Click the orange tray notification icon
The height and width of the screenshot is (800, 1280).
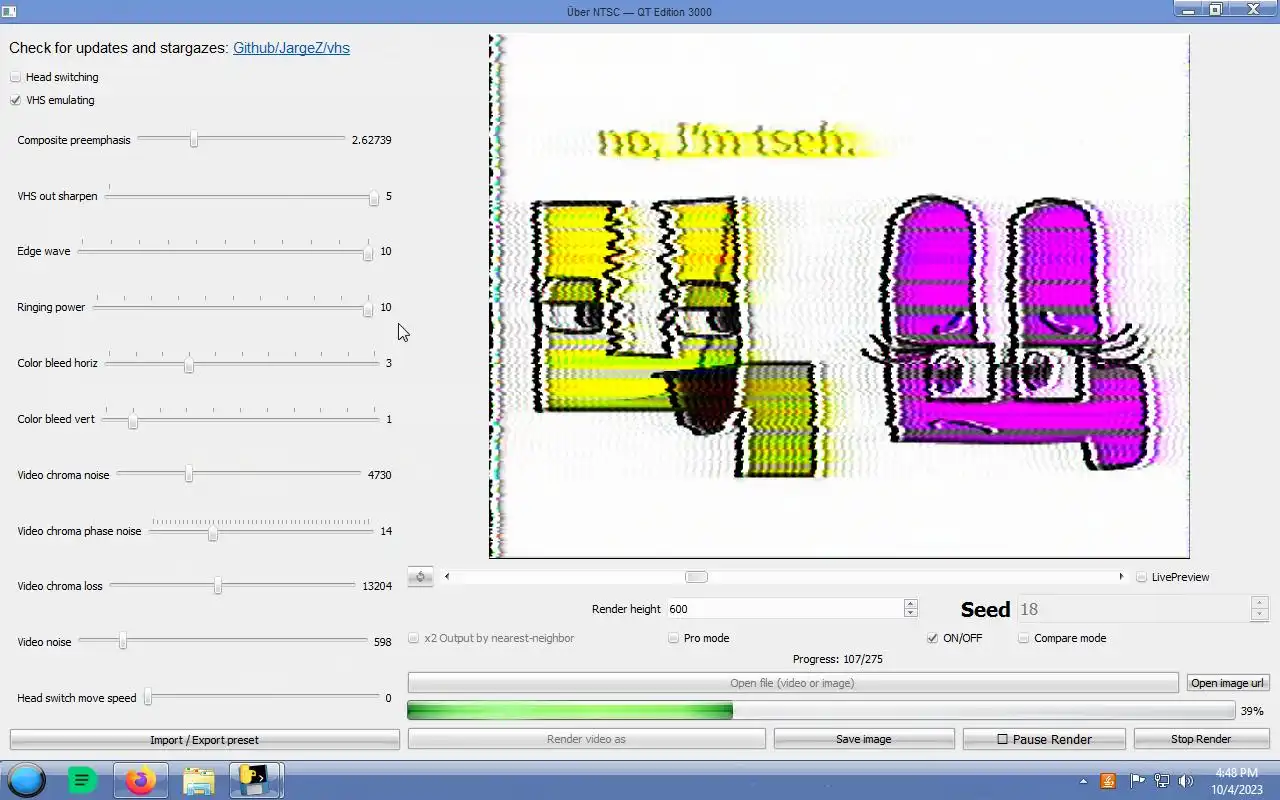[x=1108, y=781]
